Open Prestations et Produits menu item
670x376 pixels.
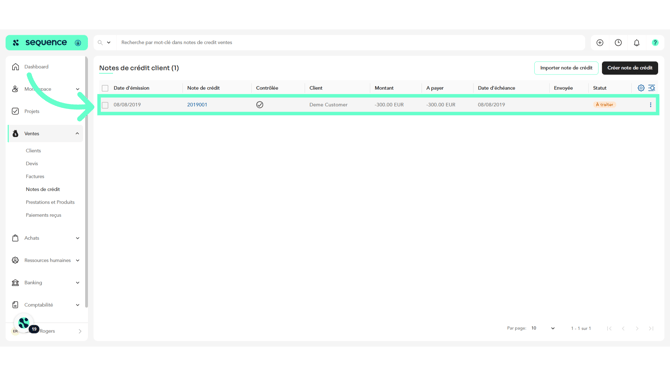pos(50,202)
